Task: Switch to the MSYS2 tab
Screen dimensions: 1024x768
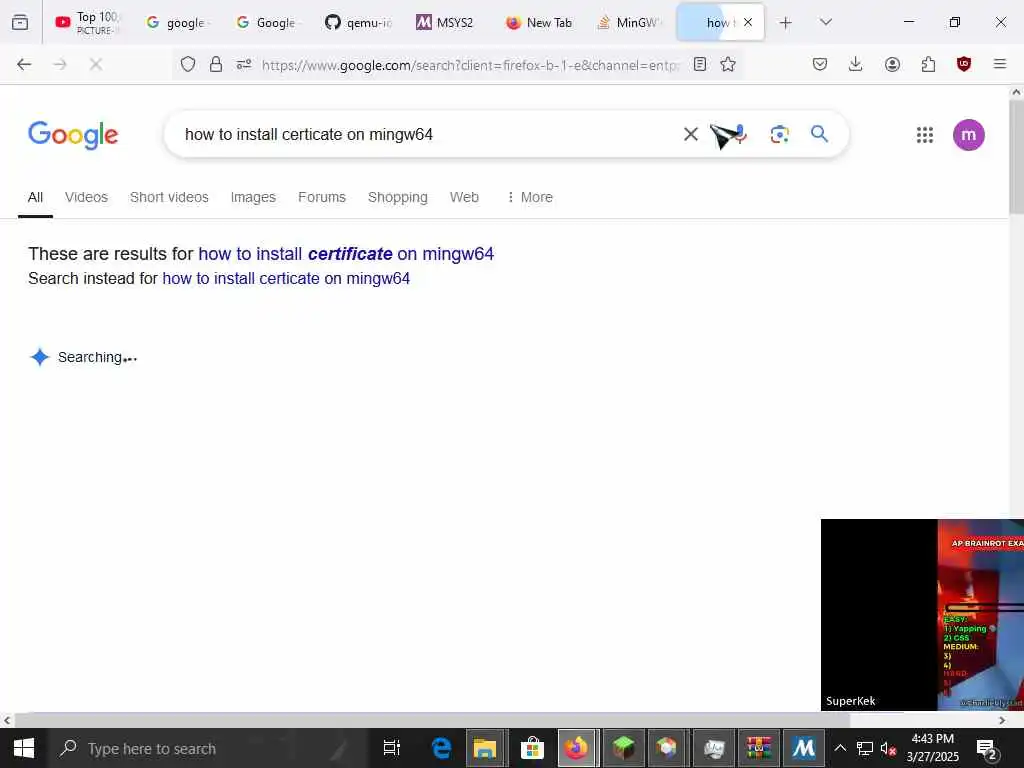Action: click(x=447, y=22)
